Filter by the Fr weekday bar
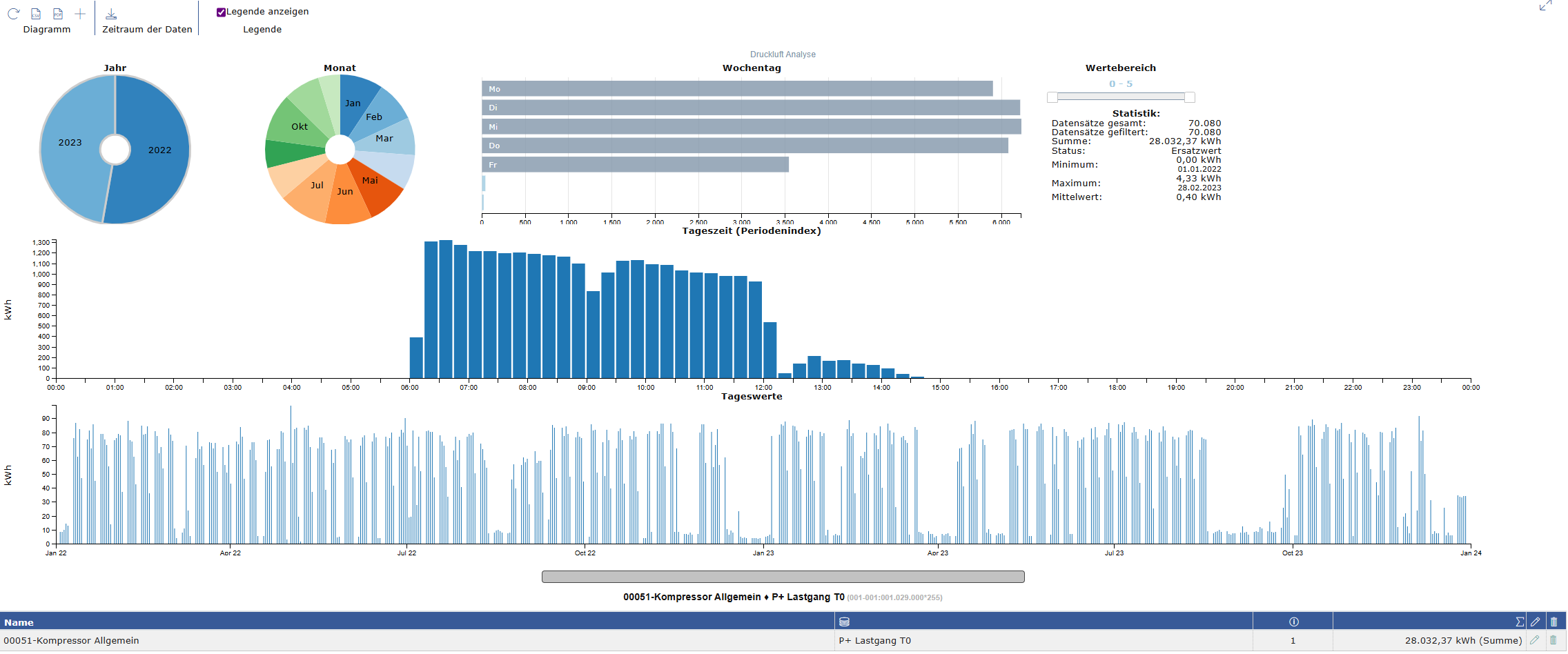Image resolution: width=1568 pixels, height=654 pixels. [x=635, y=165]
